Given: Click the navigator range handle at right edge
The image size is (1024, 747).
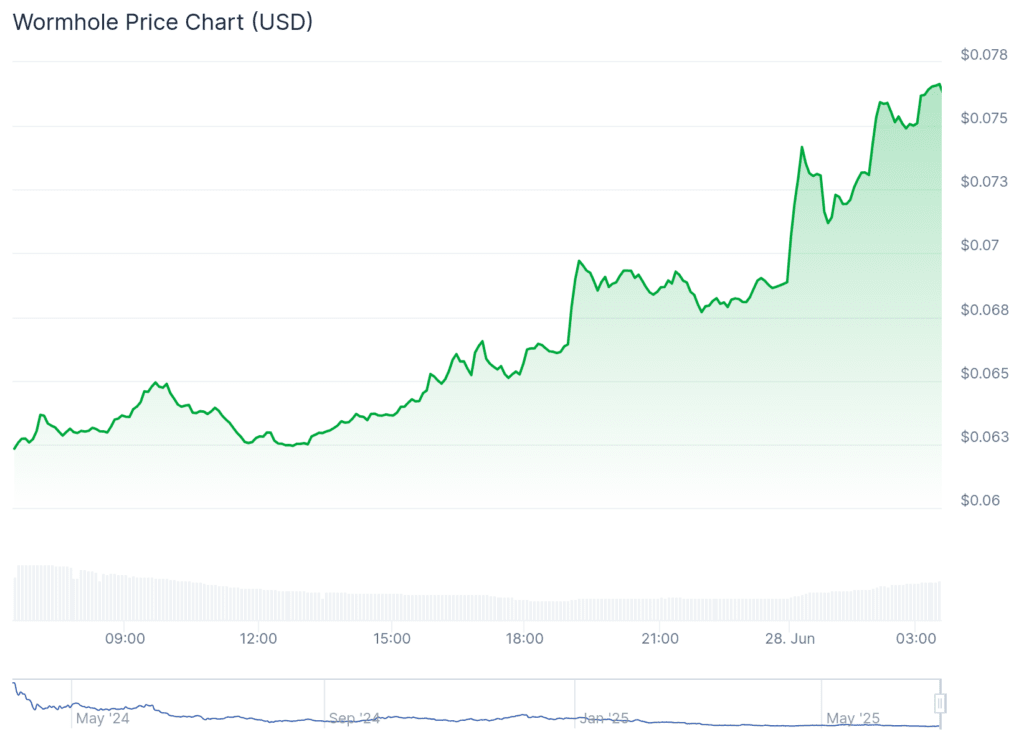Looking at the screenshot, I should [940, 703].
